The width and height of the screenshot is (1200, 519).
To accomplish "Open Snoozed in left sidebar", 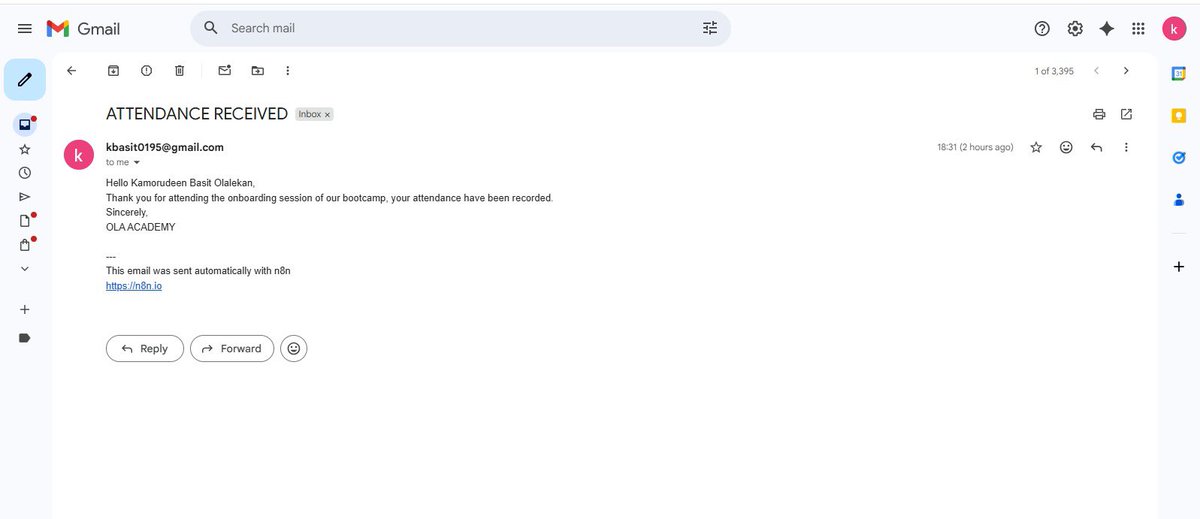I will point(25,173).
